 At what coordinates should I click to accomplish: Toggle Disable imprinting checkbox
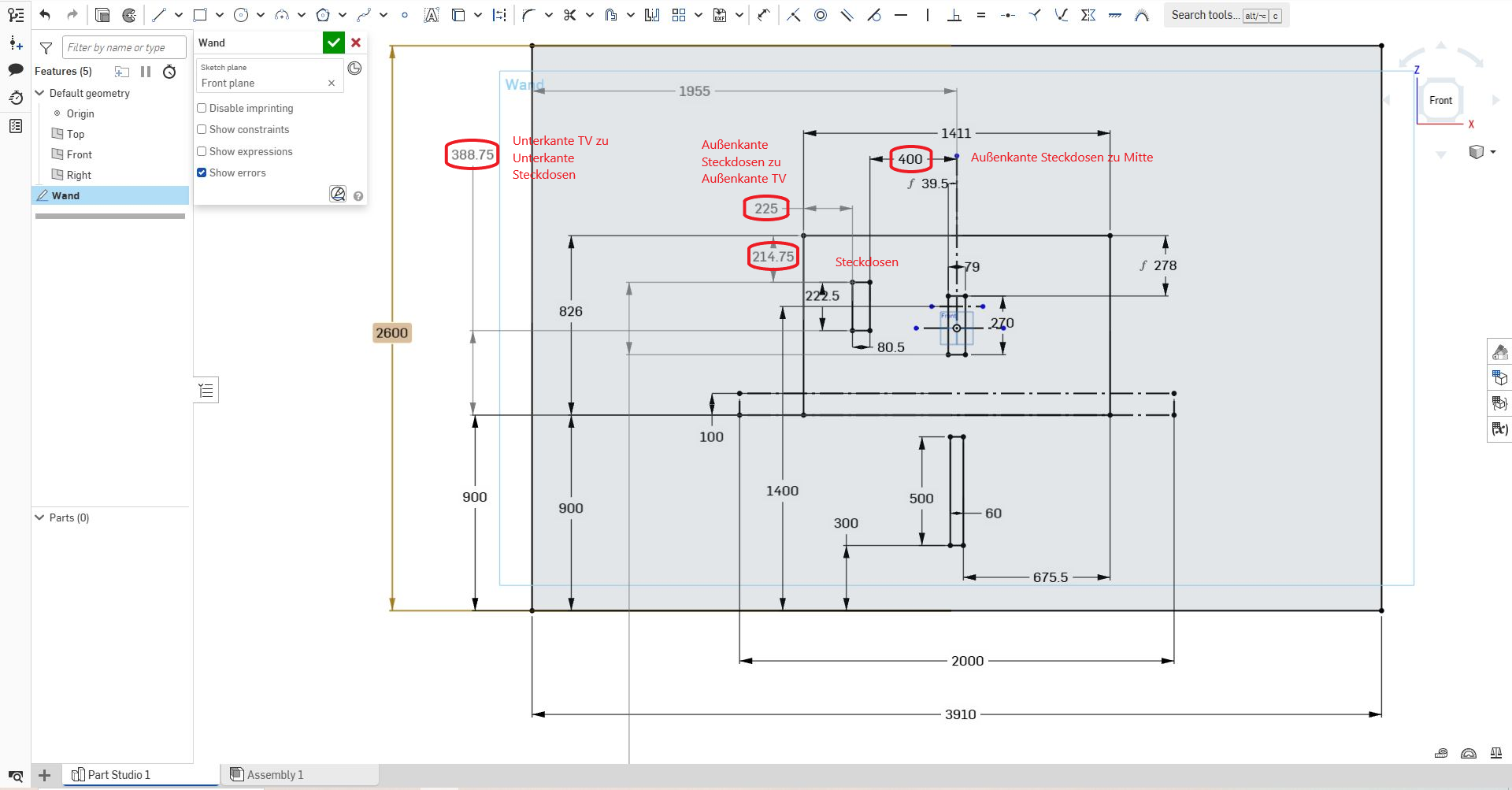[202, 108]
